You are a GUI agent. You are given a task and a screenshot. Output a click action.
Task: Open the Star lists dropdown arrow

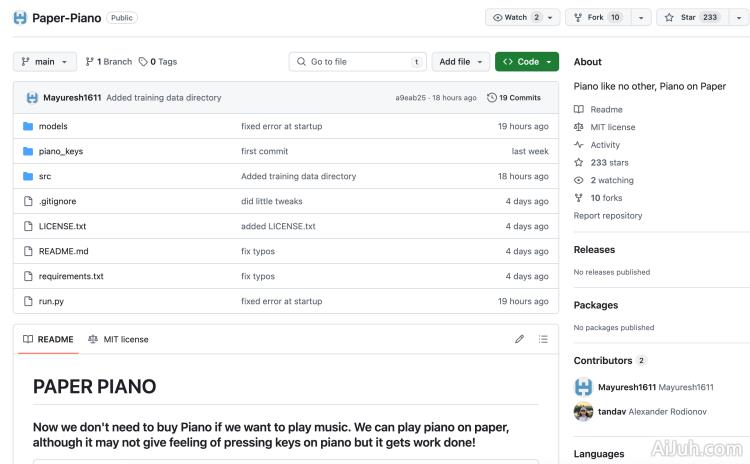click(735, 18)
